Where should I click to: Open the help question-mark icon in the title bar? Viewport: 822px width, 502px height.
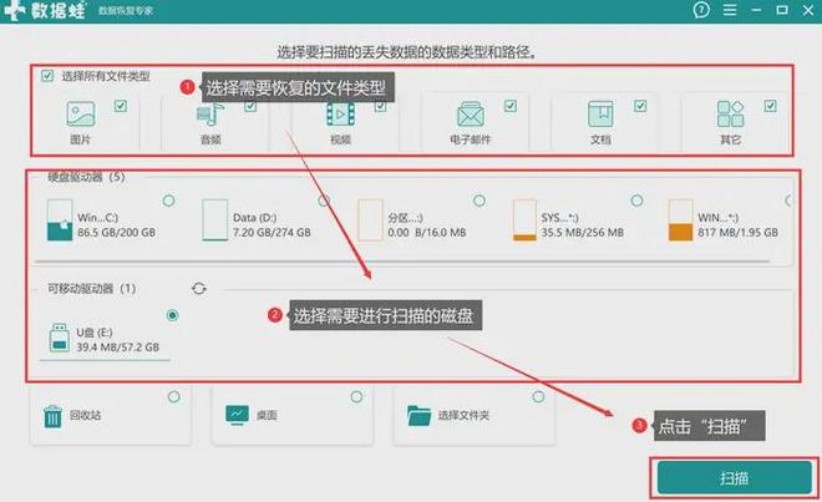coord(701,10)
